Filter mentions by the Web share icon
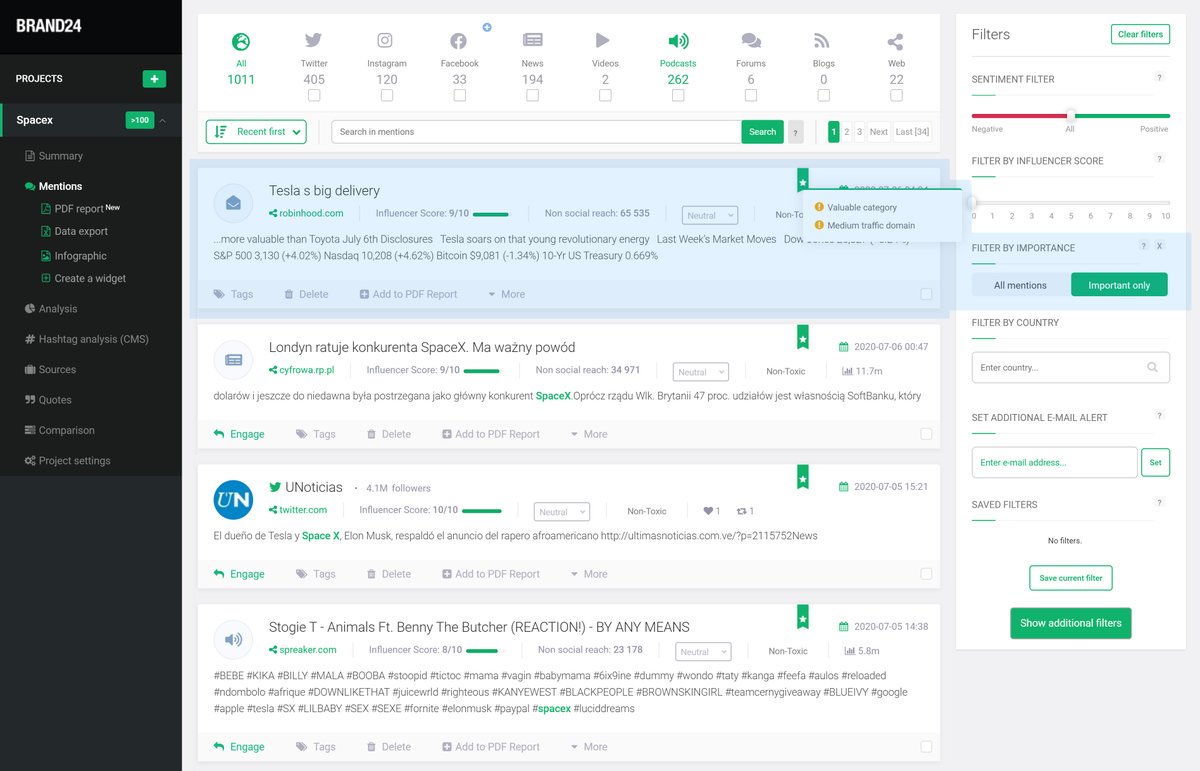The image size is (1200, 771). [895, 42]
